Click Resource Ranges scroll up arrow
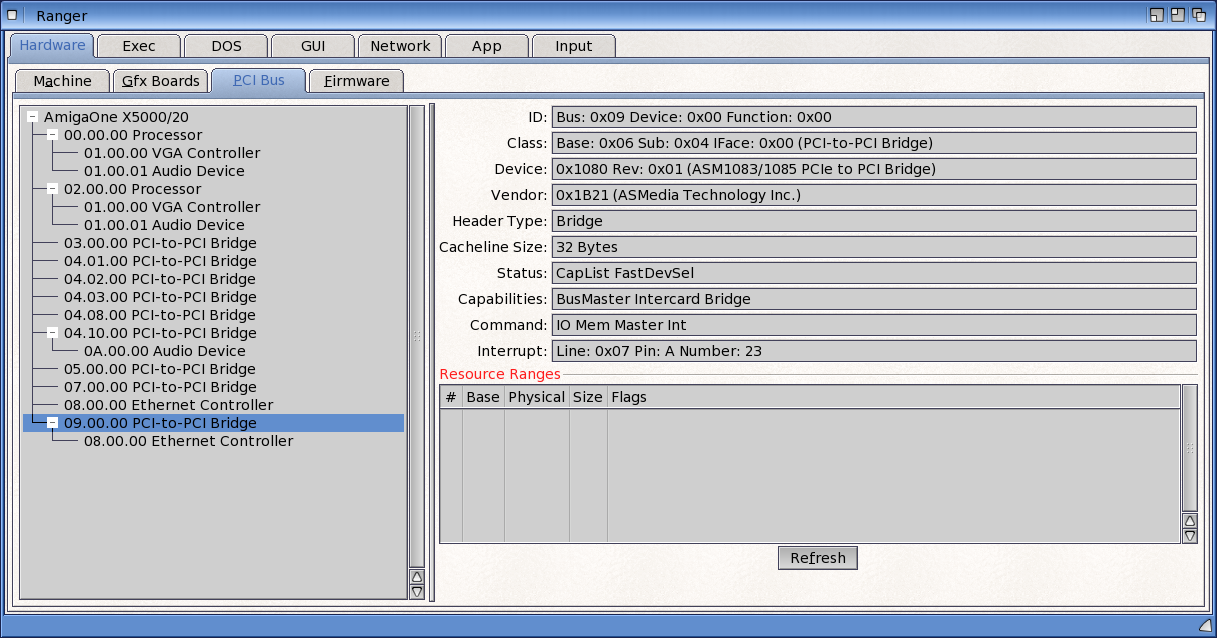 pos(1189,521)
